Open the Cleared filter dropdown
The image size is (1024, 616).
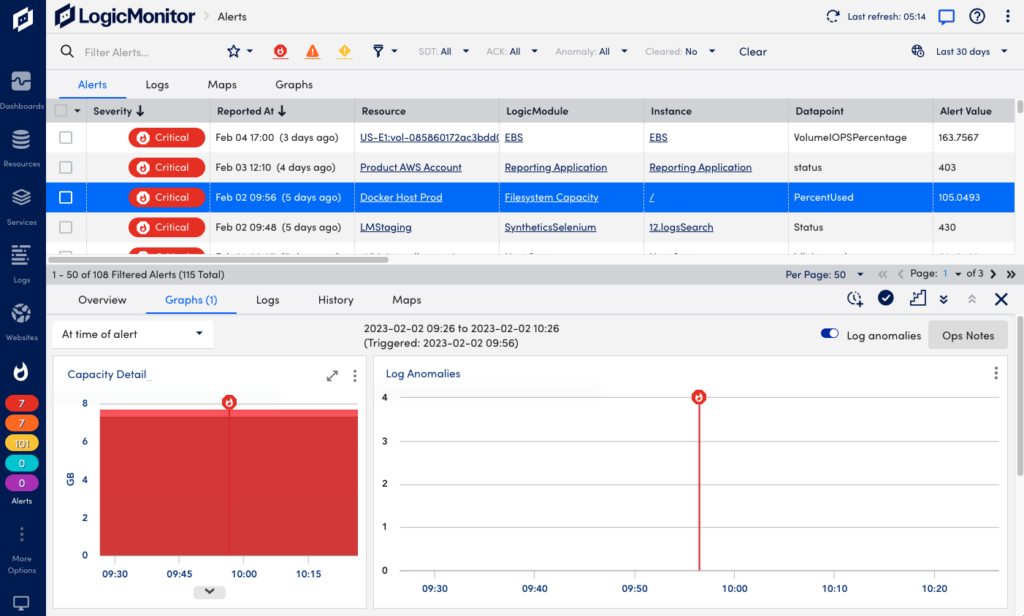[x=680, y=52]
